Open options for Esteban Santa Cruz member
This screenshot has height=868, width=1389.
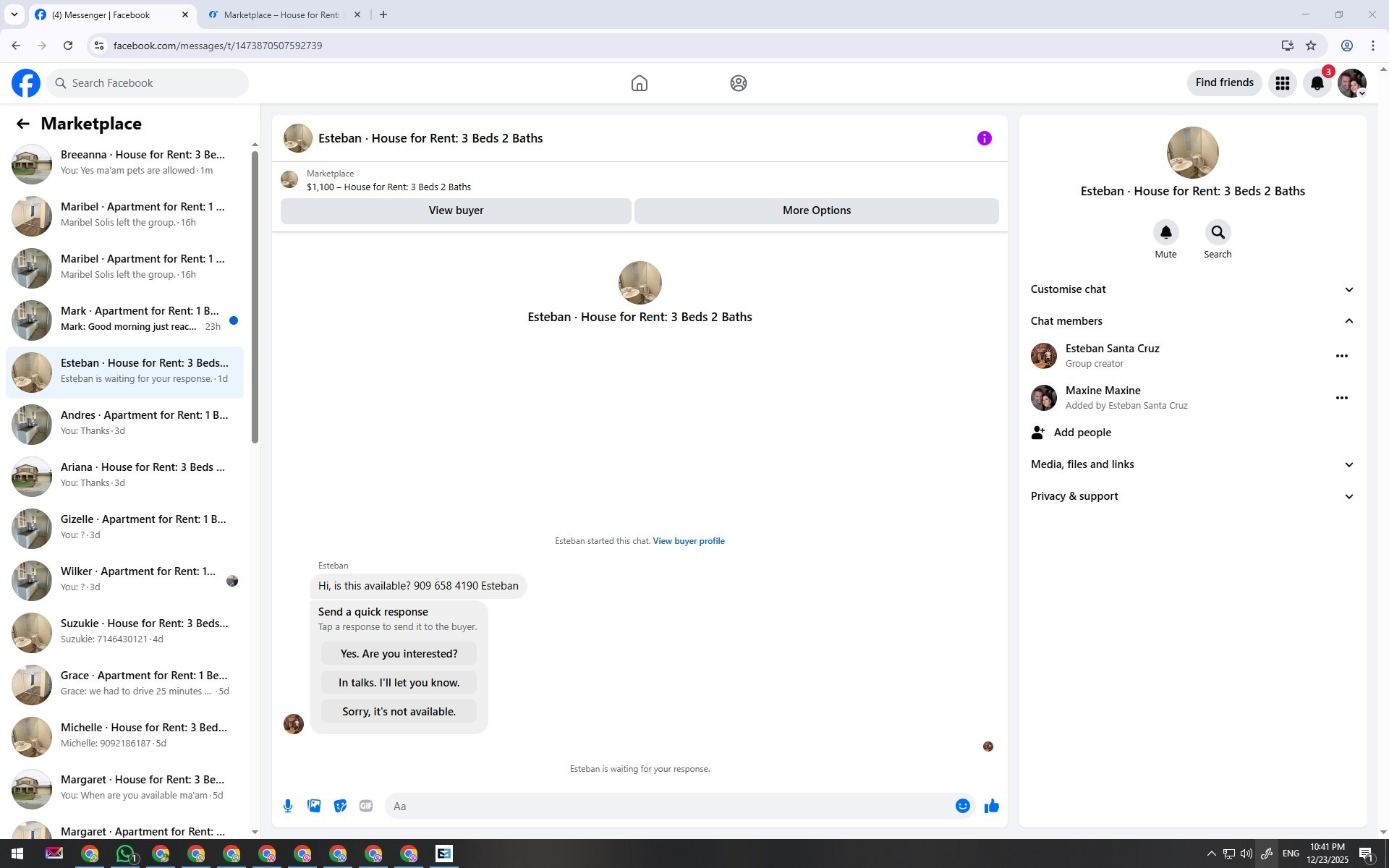click(x=1341, y=356)
